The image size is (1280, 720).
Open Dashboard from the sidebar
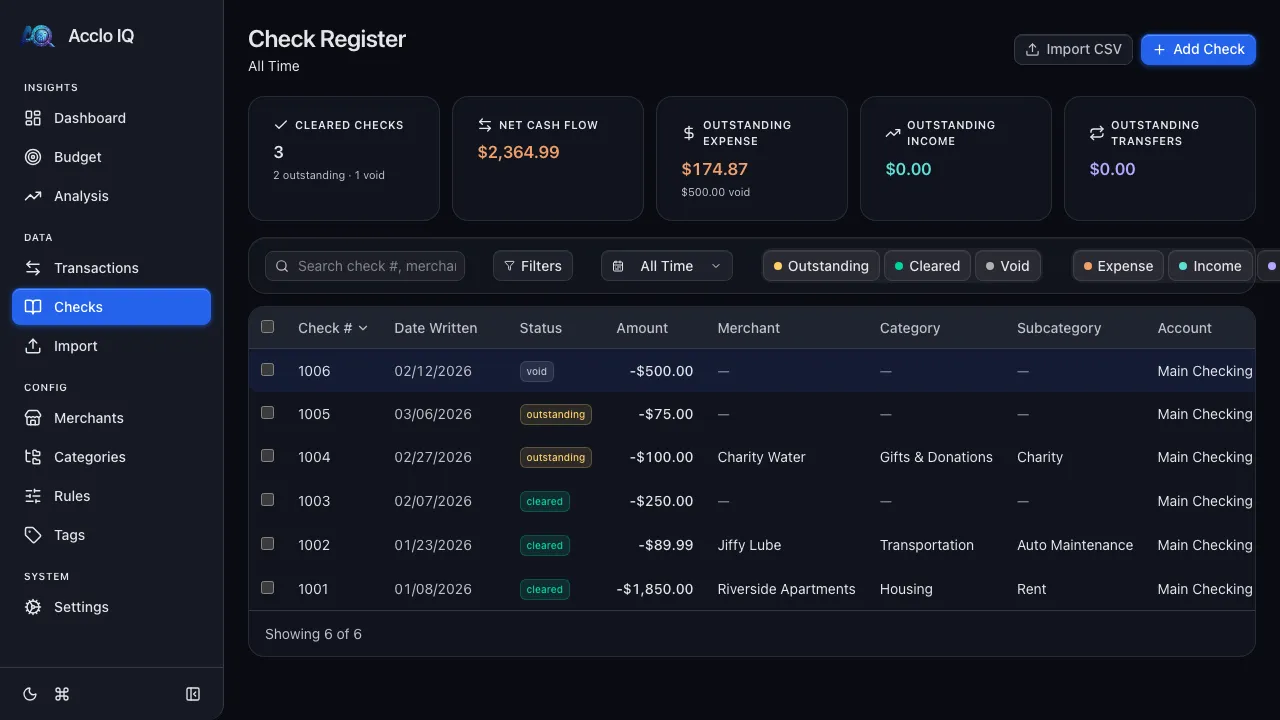click(x=111, y=118)
